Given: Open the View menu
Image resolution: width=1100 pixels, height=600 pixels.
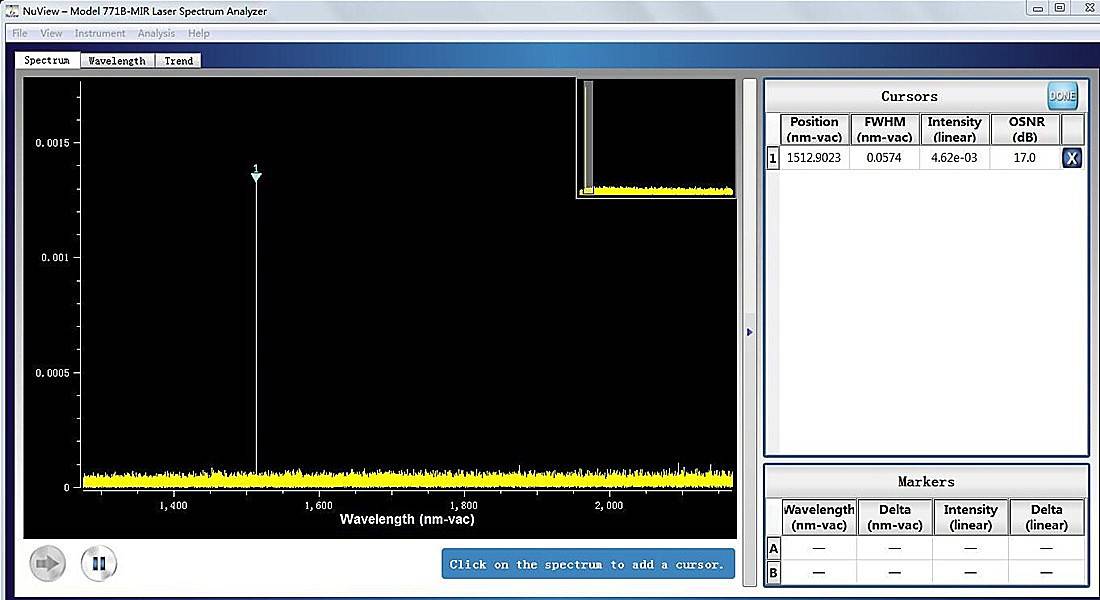Looking at the screenshot, I should click(x=51, y=33).
